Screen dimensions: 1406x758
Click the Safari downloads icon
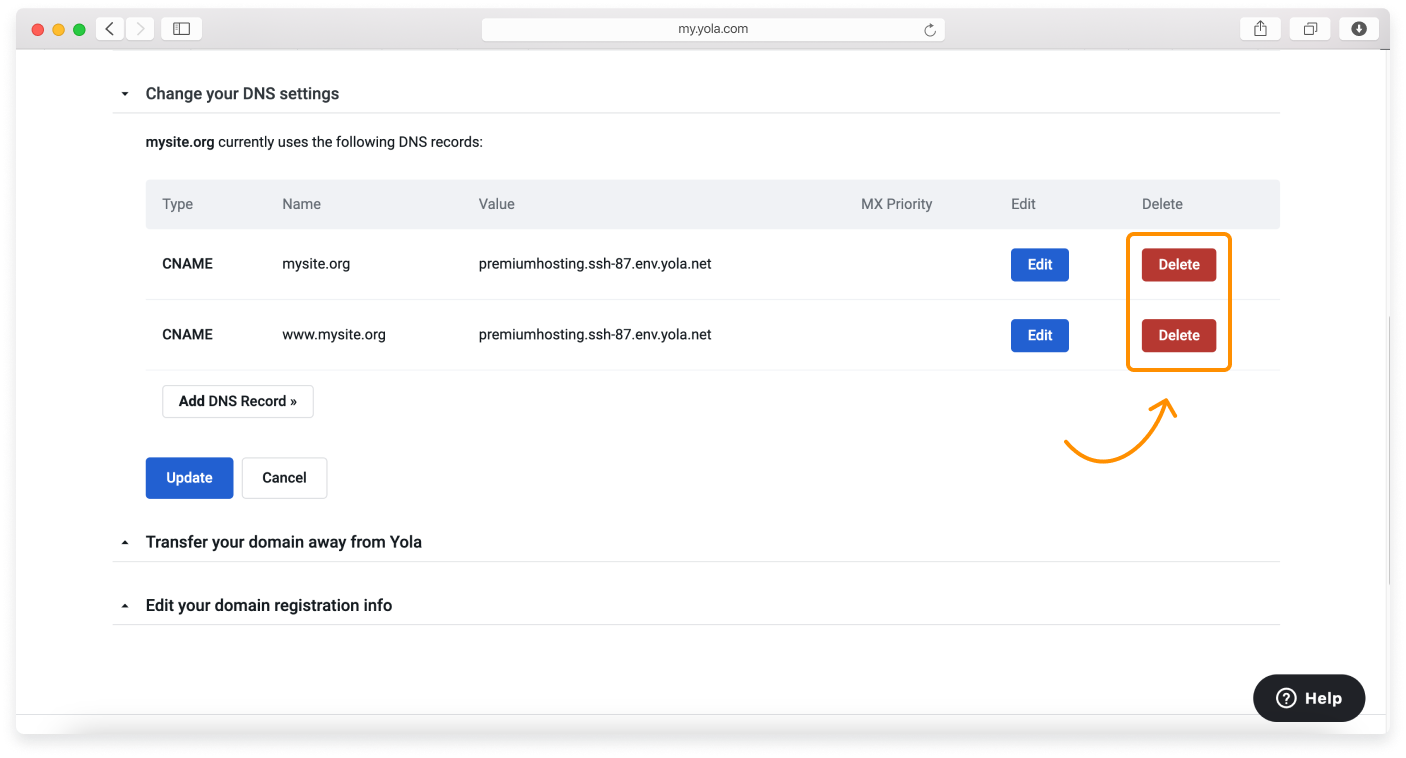coord(1358,28)
